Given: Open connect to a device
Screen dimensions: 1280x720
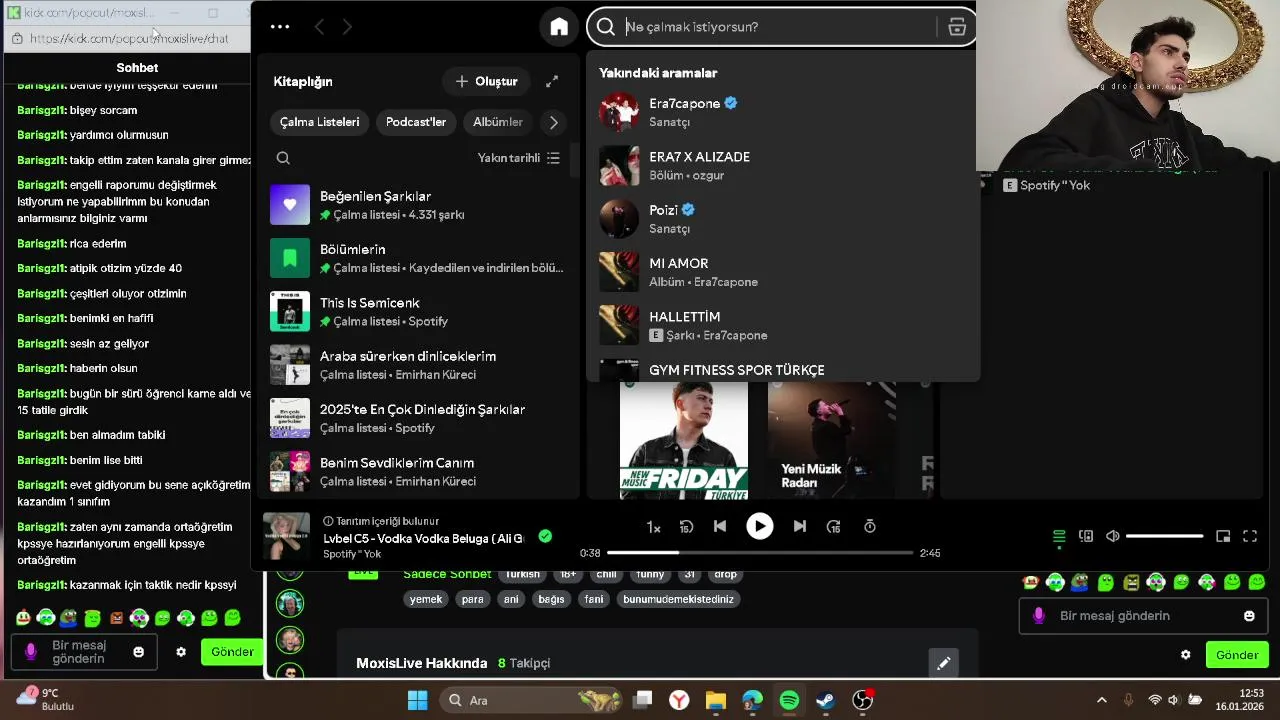Looking at the screenshot, I should click(1086, 537).
